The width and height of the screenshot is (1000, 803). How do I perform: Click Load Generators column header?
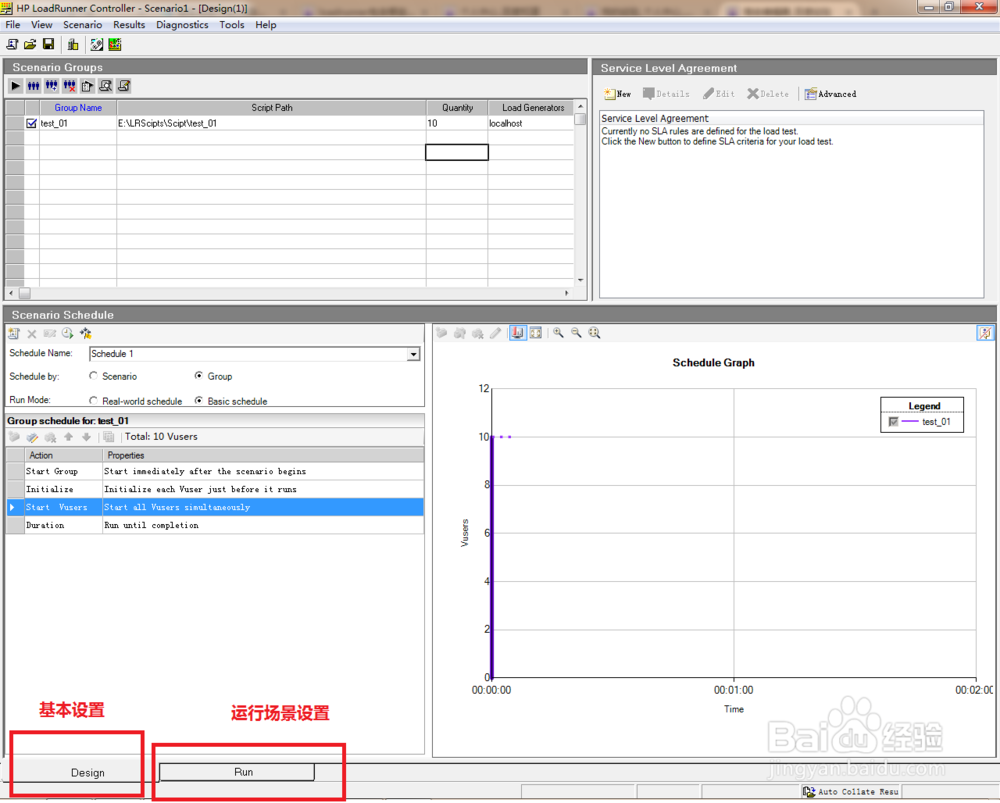[x=532, y=108]
